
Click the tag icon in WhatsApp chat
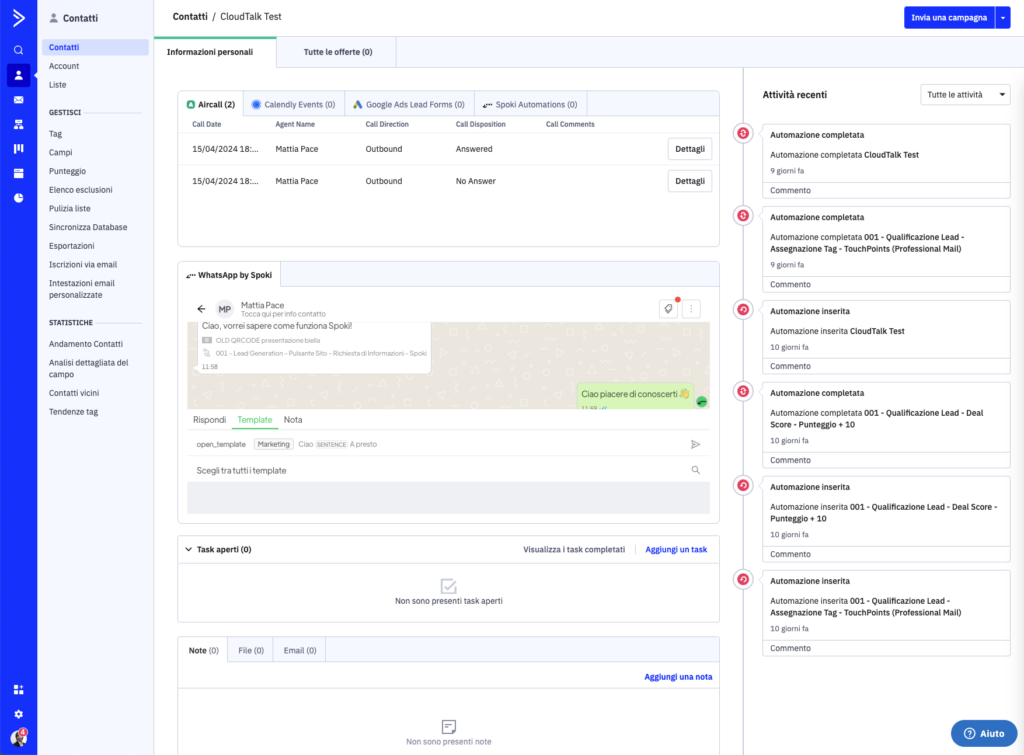click(x=668, y=309)
